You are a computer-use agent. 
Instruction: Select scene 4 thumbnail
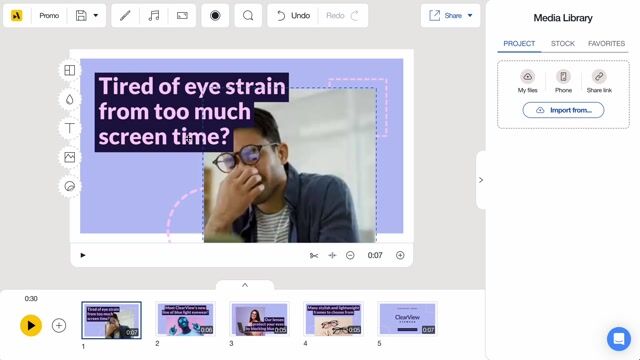pyautogui.click(x=333, y=319)
